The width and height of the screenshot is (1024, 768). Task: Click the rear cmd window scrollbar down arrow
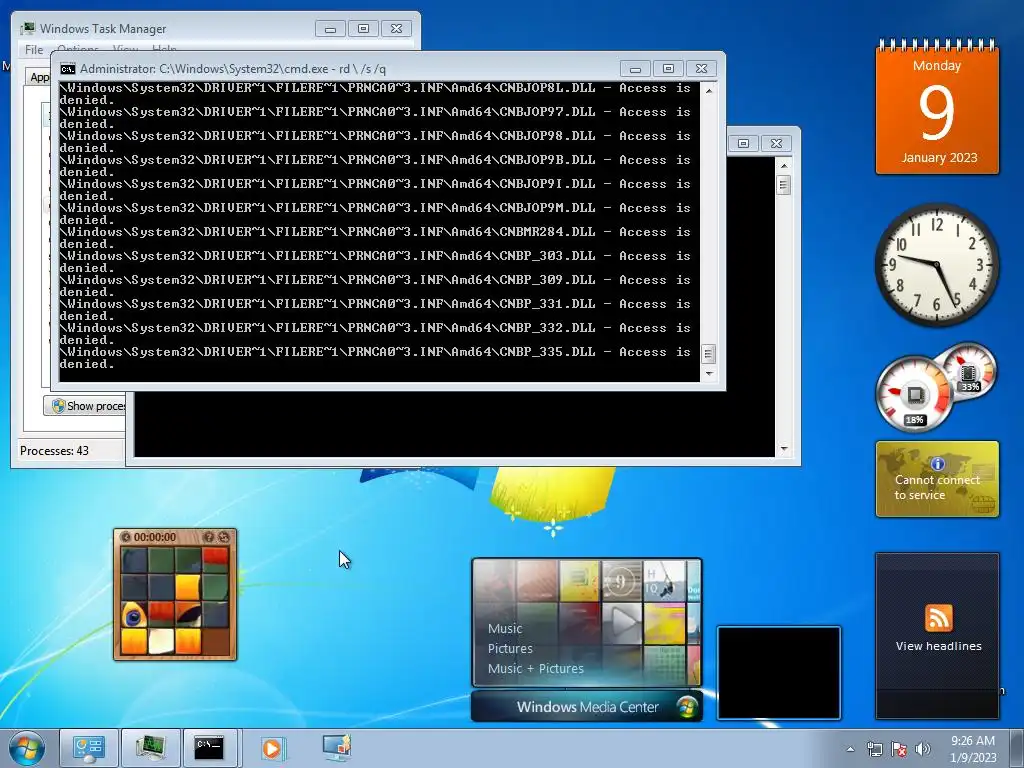[784, 449]
